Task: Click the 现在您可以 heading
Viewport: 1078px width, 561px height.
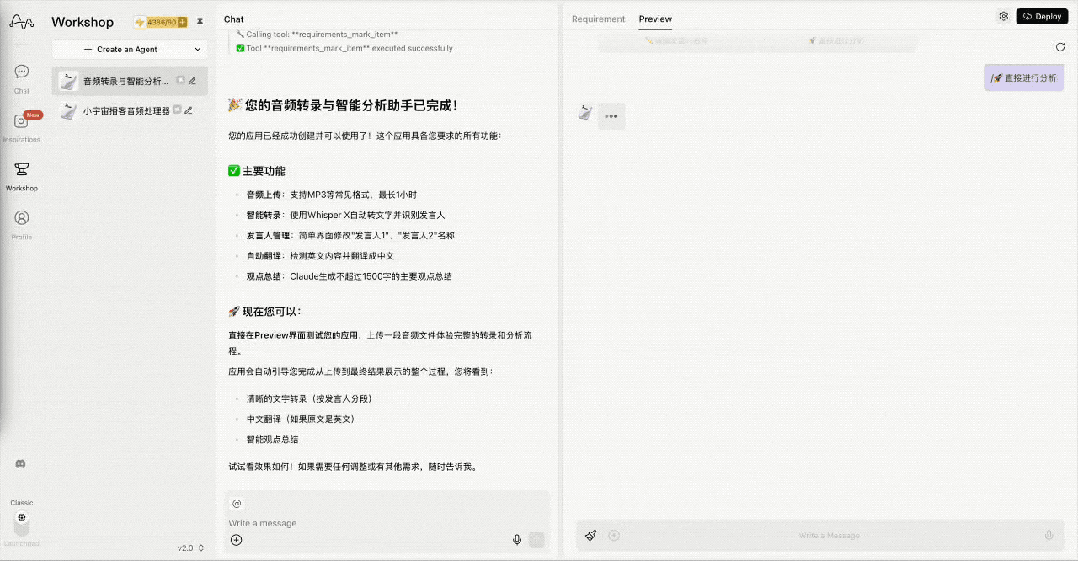Action: coord(265,311)
